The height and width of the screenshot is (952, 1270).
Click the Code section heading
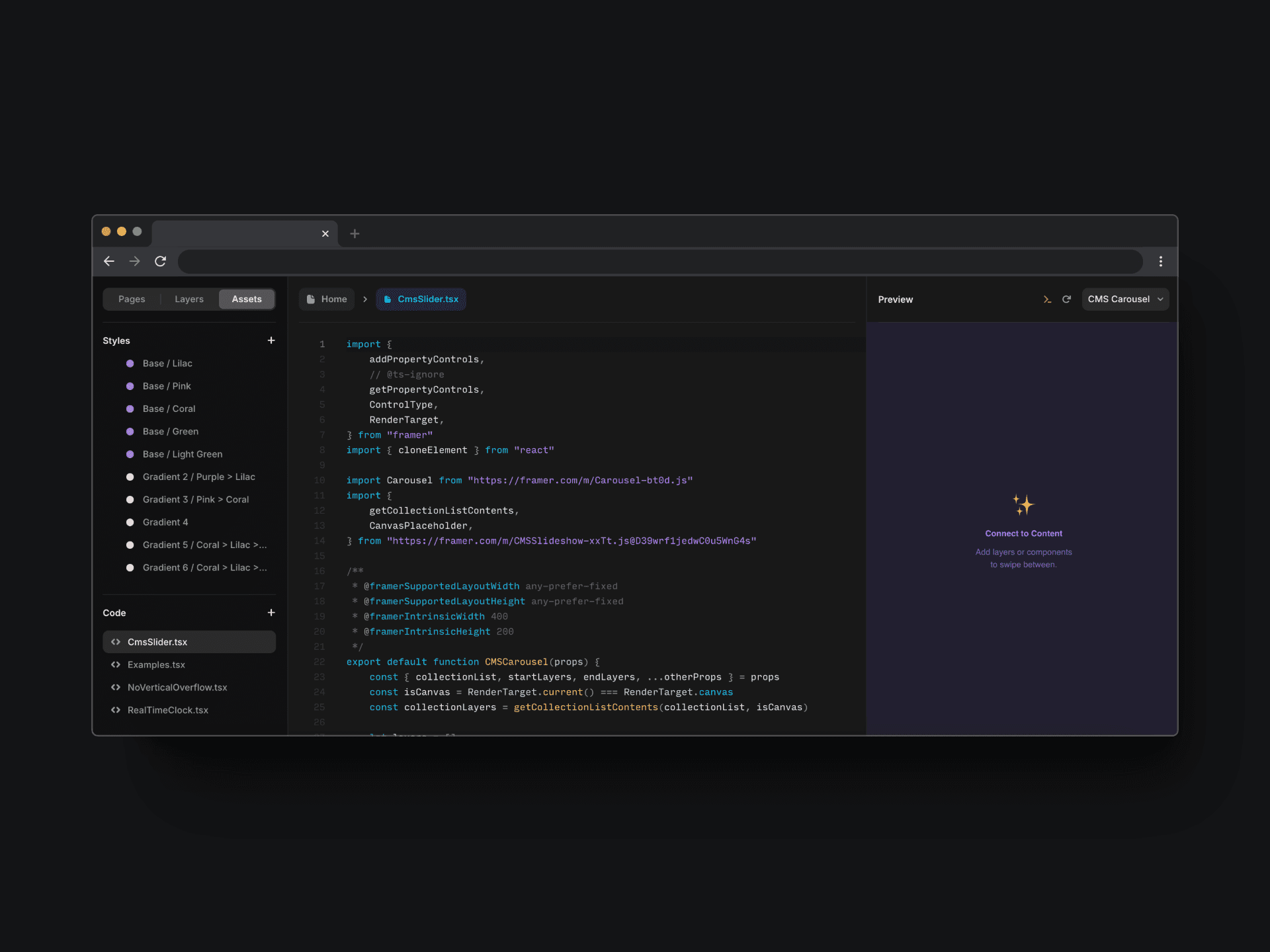114,613
